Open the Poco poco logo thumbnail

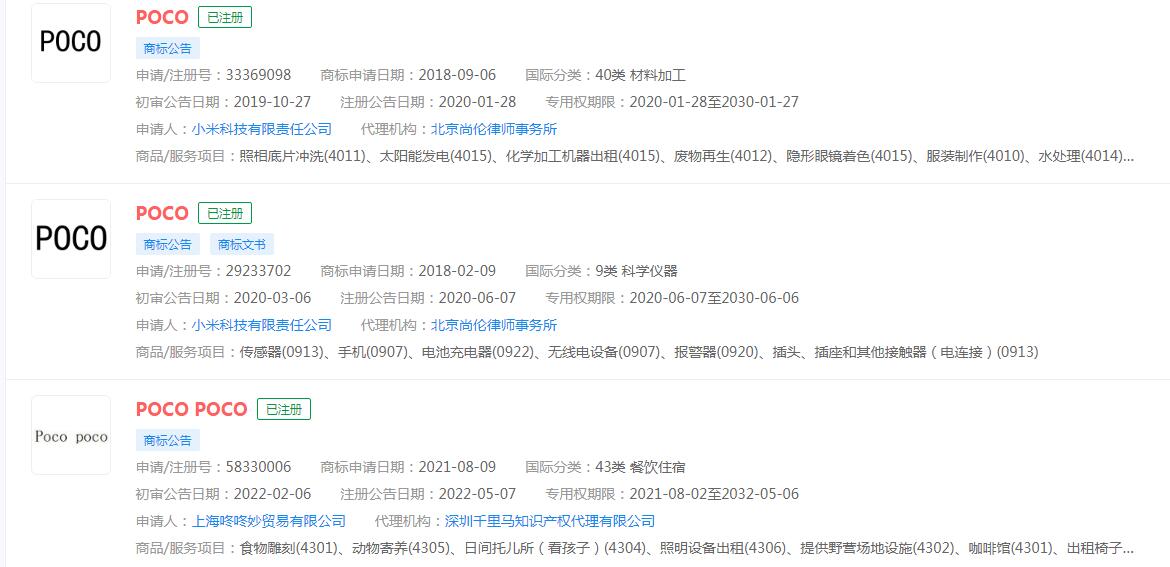(71, 435)
